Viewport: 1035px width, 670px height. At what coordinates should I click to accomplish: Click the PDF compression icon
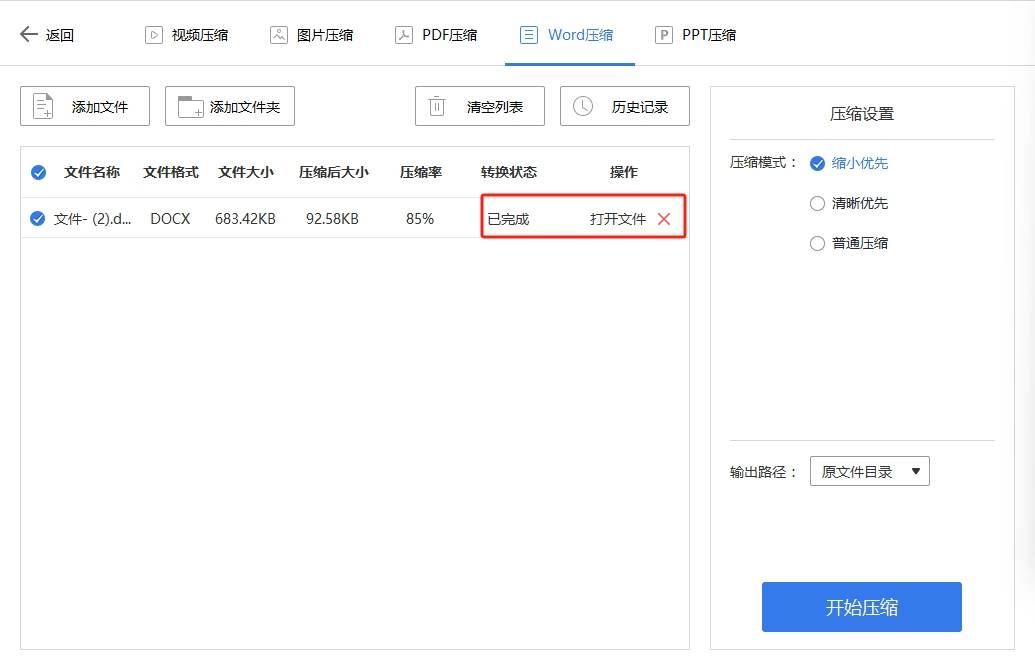[x=404, y=34]
